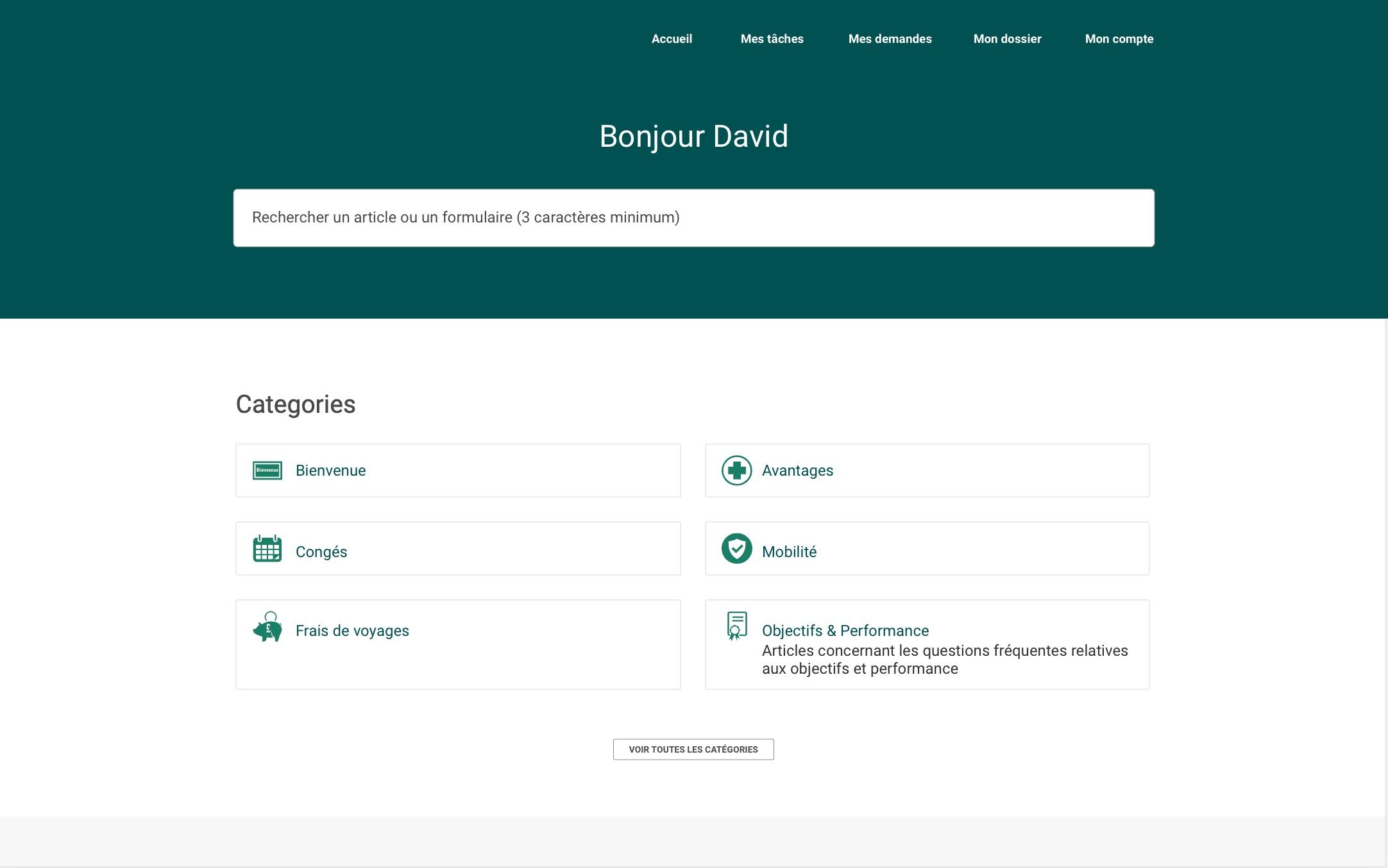Click the Avantages medical cross icon
The width and height of the screenshot is (1388, 868).
pos(736,470)
